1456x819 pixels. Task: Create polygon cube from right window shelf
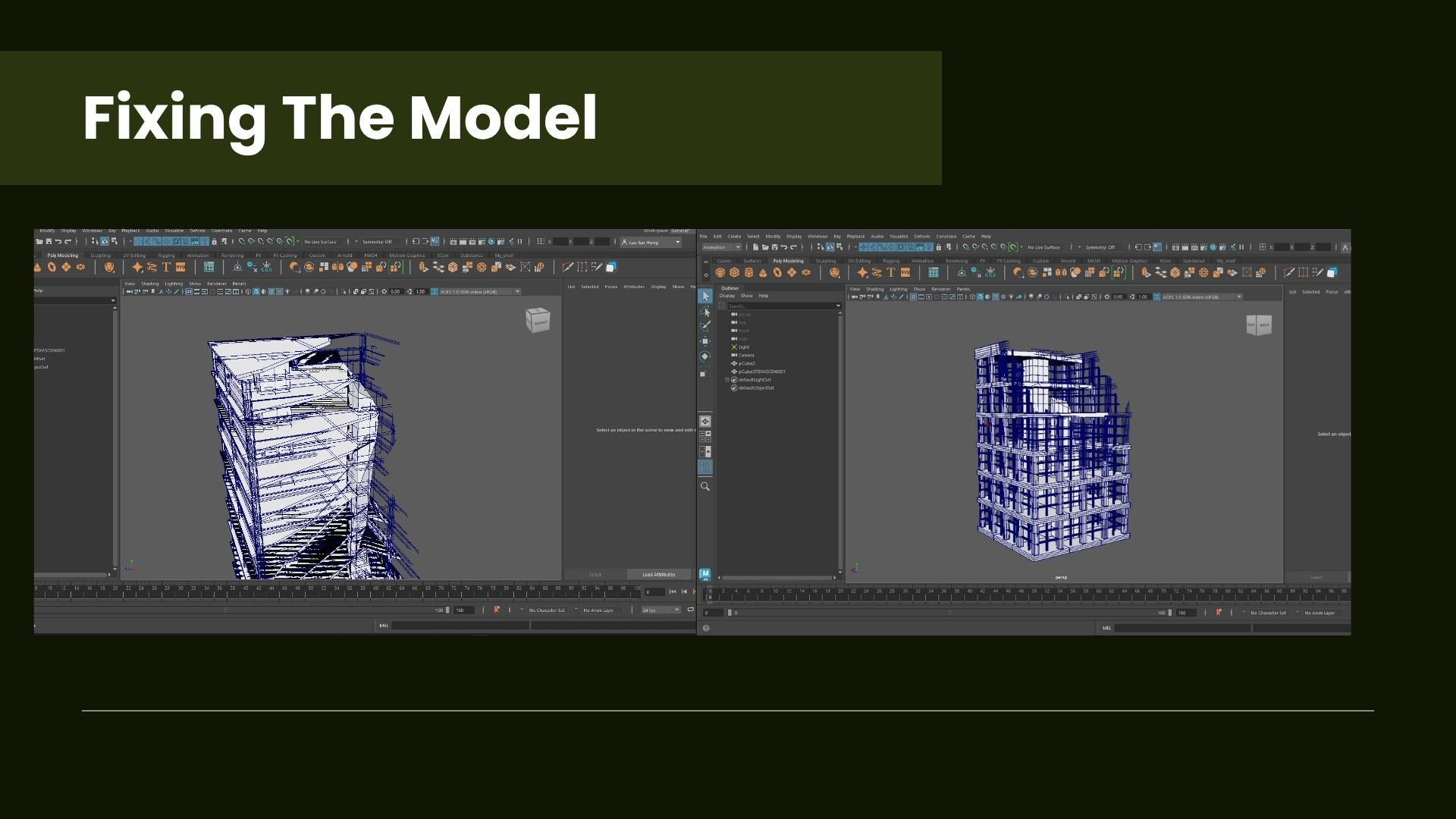(735, 272)
